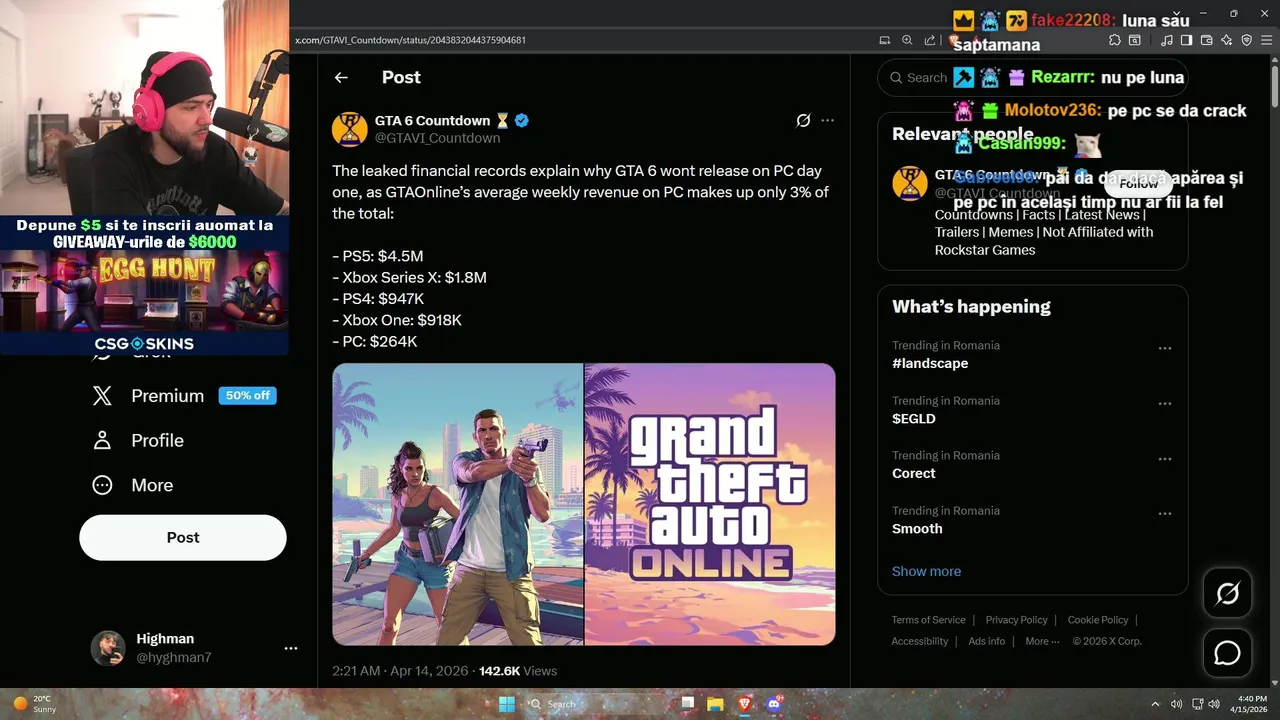Open more options for Smooth trend
Viewport: 1280px width, 720px height.
(1164, 514)
